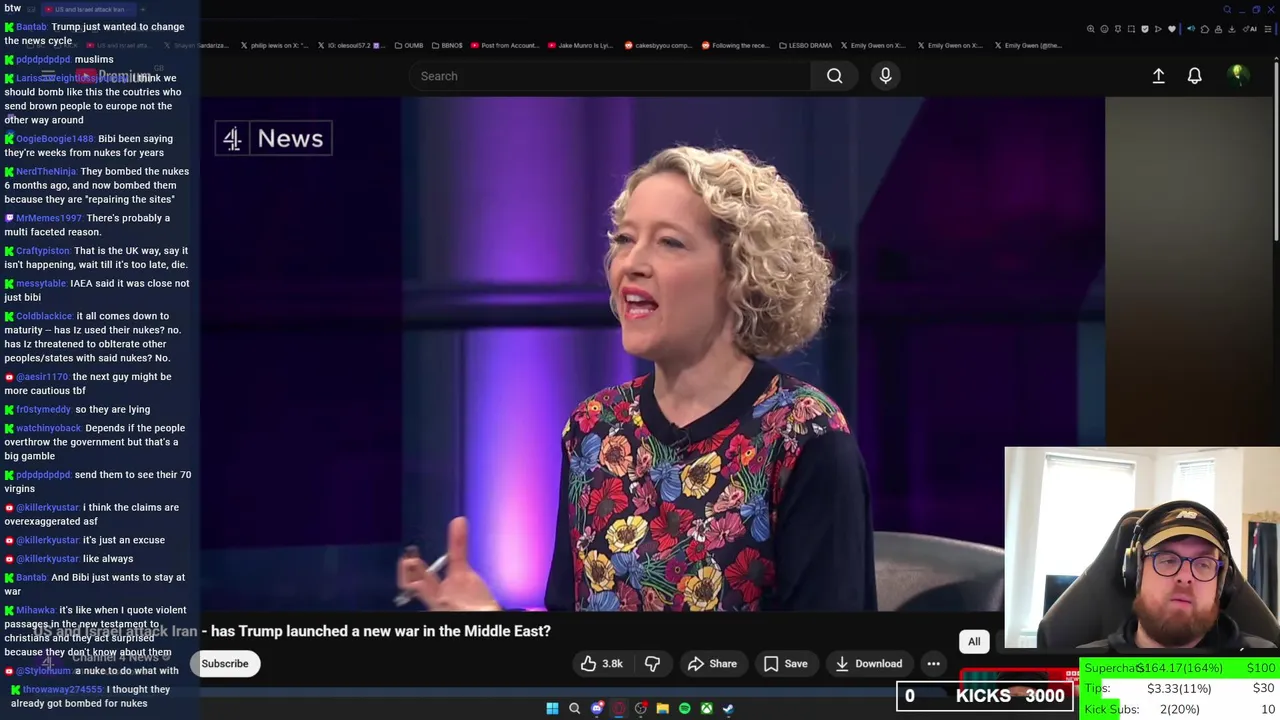Click the pinboard pin toolbar icon
Screen dimensions: 1280x720
click(1118, 29)
